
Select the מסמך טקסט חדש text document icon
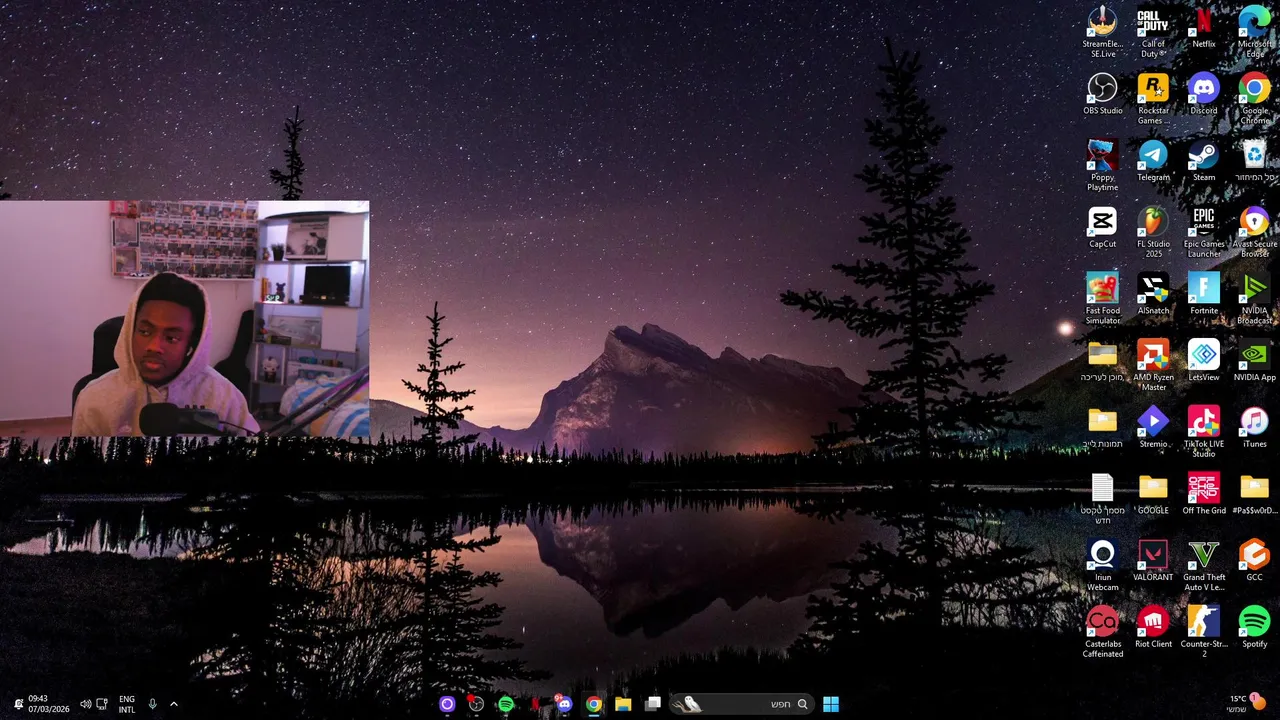pyautogui.click(x=1102, y=498)
